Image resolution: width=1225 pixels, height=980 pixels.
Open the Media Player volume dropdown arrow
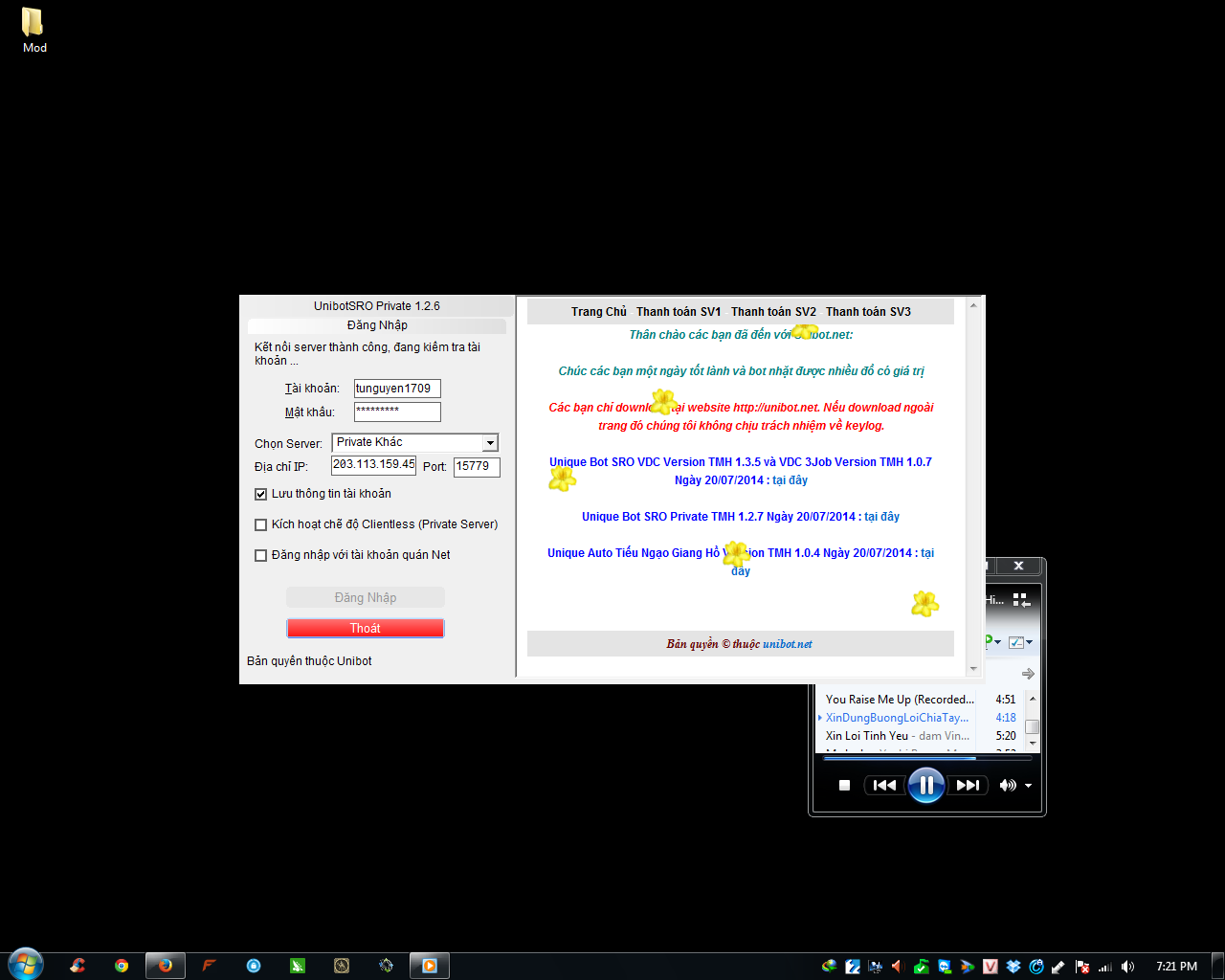(x=1028, y=786)
